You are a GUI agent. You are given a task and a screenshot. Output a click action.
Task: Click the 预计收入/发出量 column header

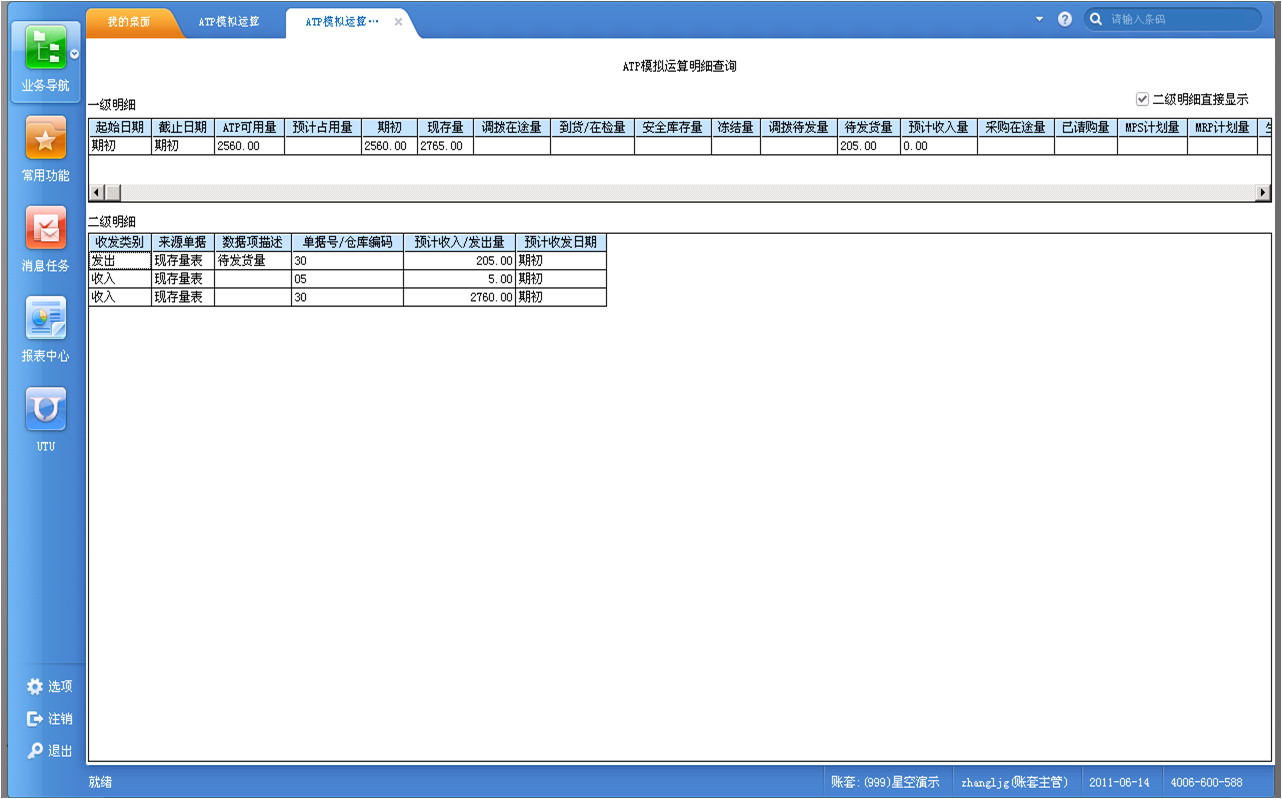[x=459, y=242]
